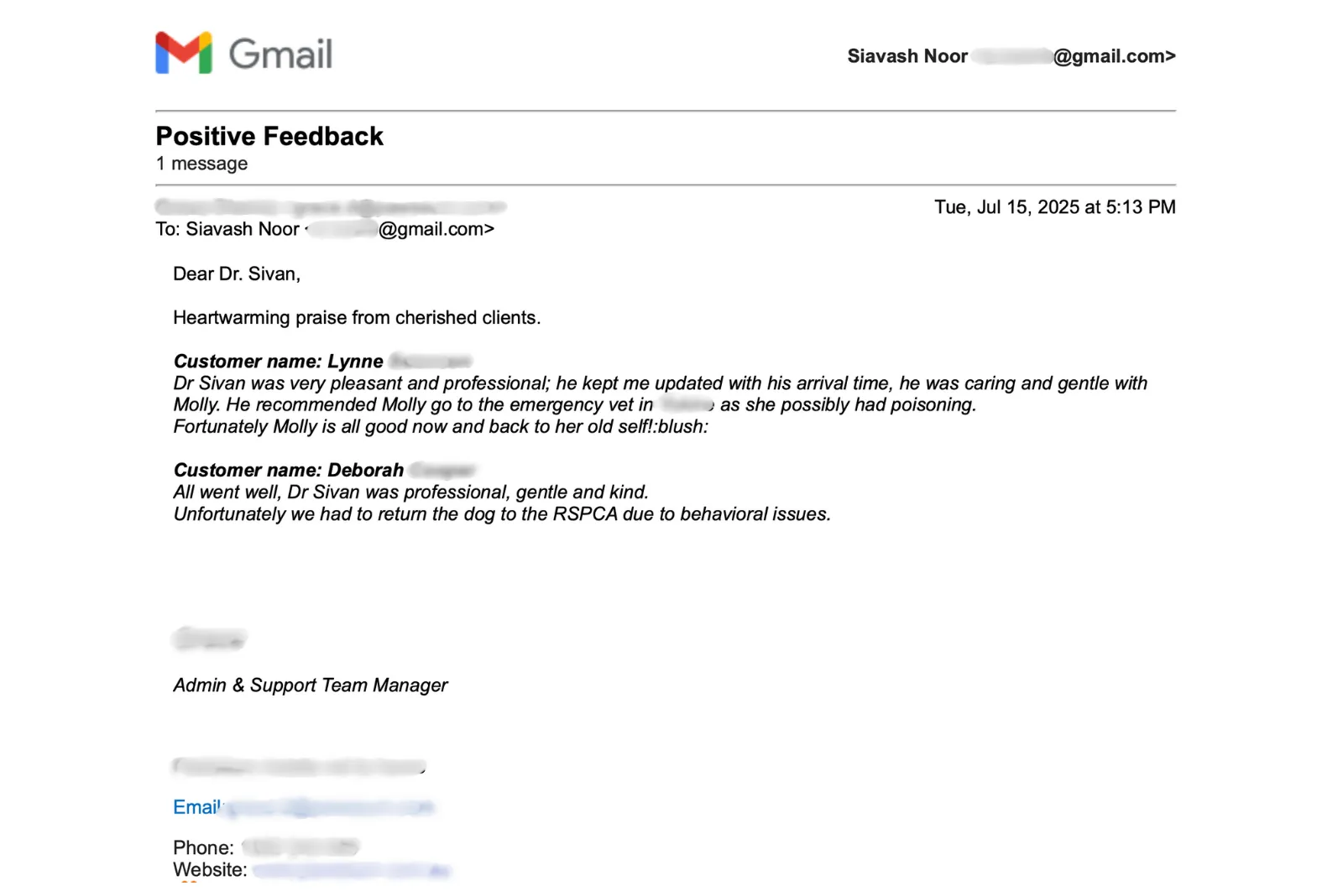Click the 'Heartwarming praise from cherished clients' line
Image resolution: width=1343 pixels, height=896 pixels.
coord(357,318)
